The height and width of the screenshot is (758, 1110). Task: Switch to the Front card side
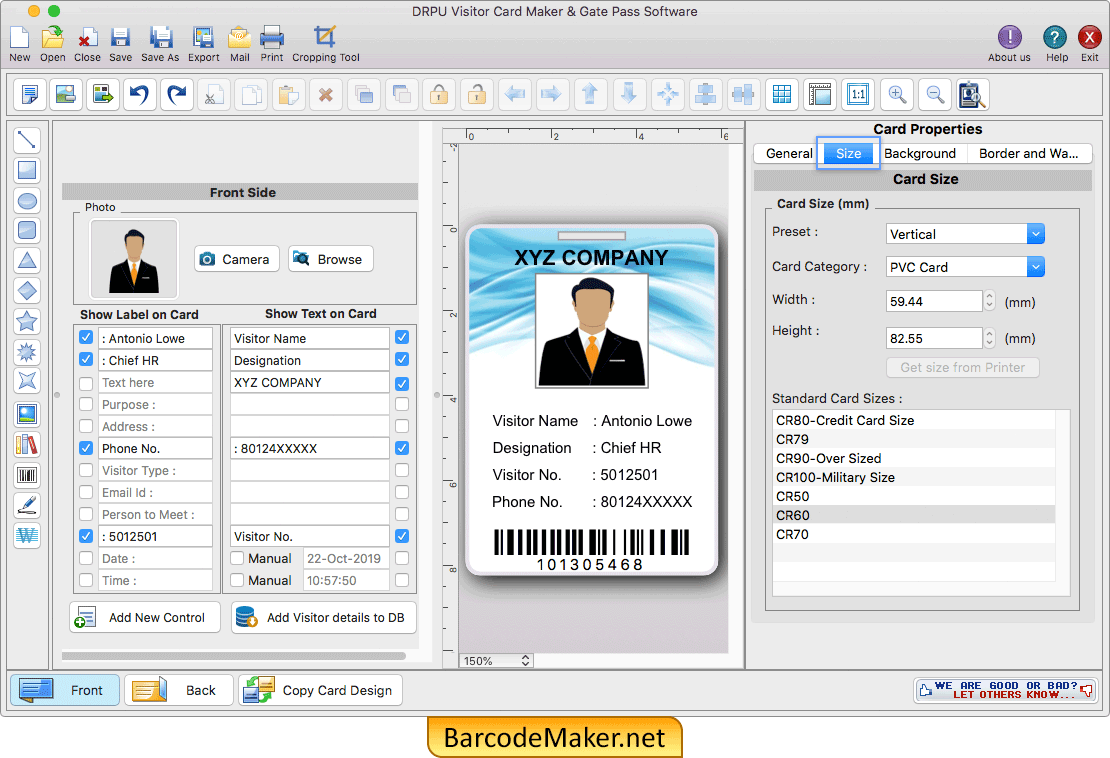[x=65, y=690]
